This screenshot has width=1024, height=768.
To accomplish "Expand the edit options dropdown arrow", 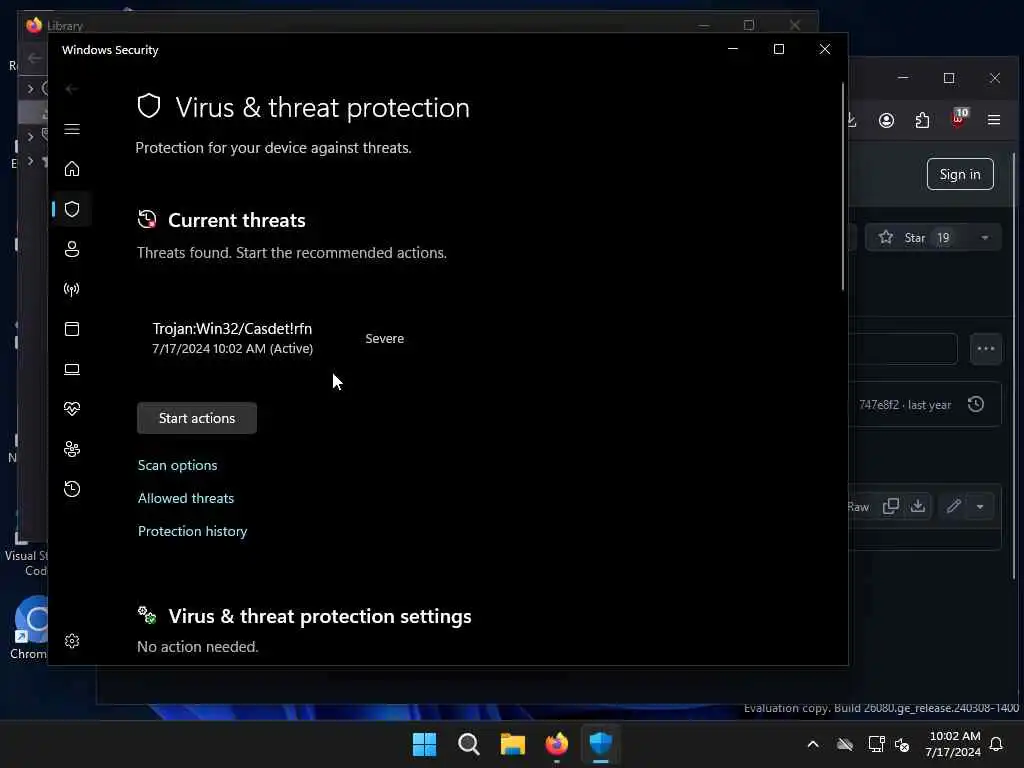I will [980, 506].
